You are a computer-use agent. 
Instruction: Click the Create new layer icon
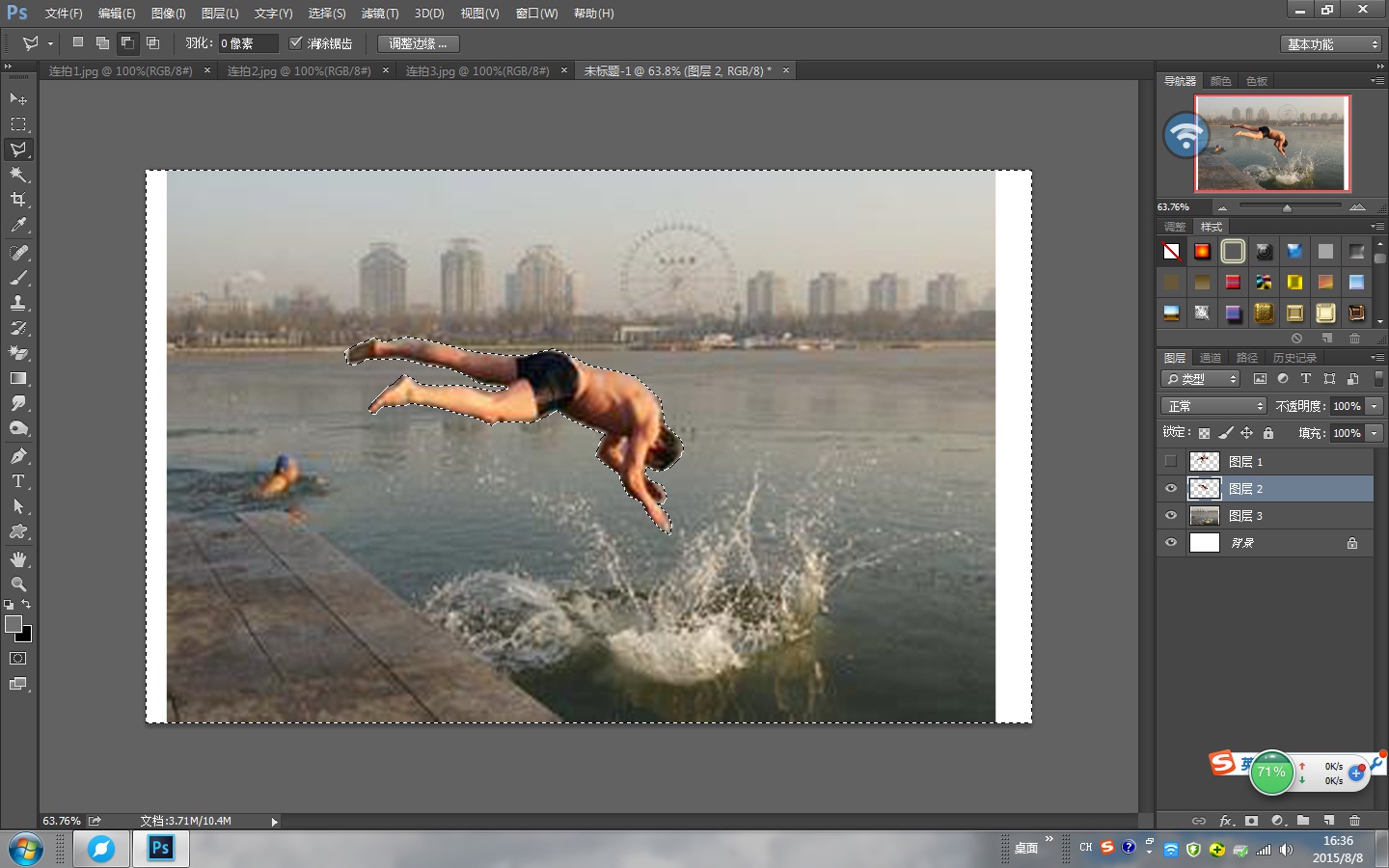point(1329,821)
